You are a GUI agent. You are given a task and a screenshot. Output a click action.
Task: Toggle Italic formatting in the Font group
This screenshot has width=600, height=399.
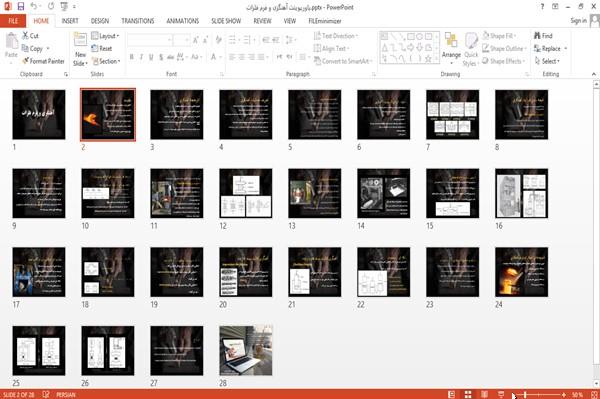click(x=141, y=57)
